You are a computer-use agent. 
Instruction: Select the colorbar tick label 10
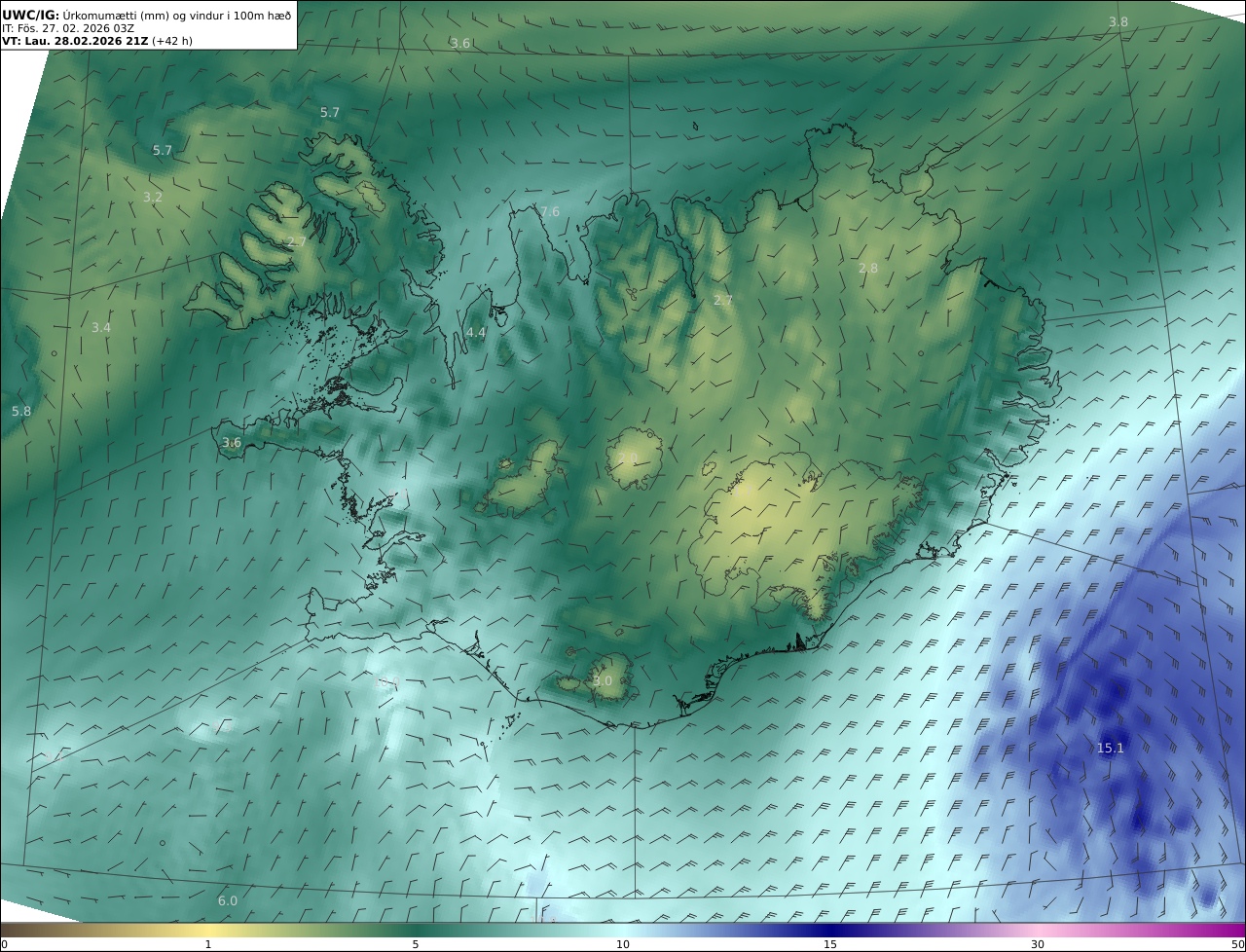[x=623, y=944]
